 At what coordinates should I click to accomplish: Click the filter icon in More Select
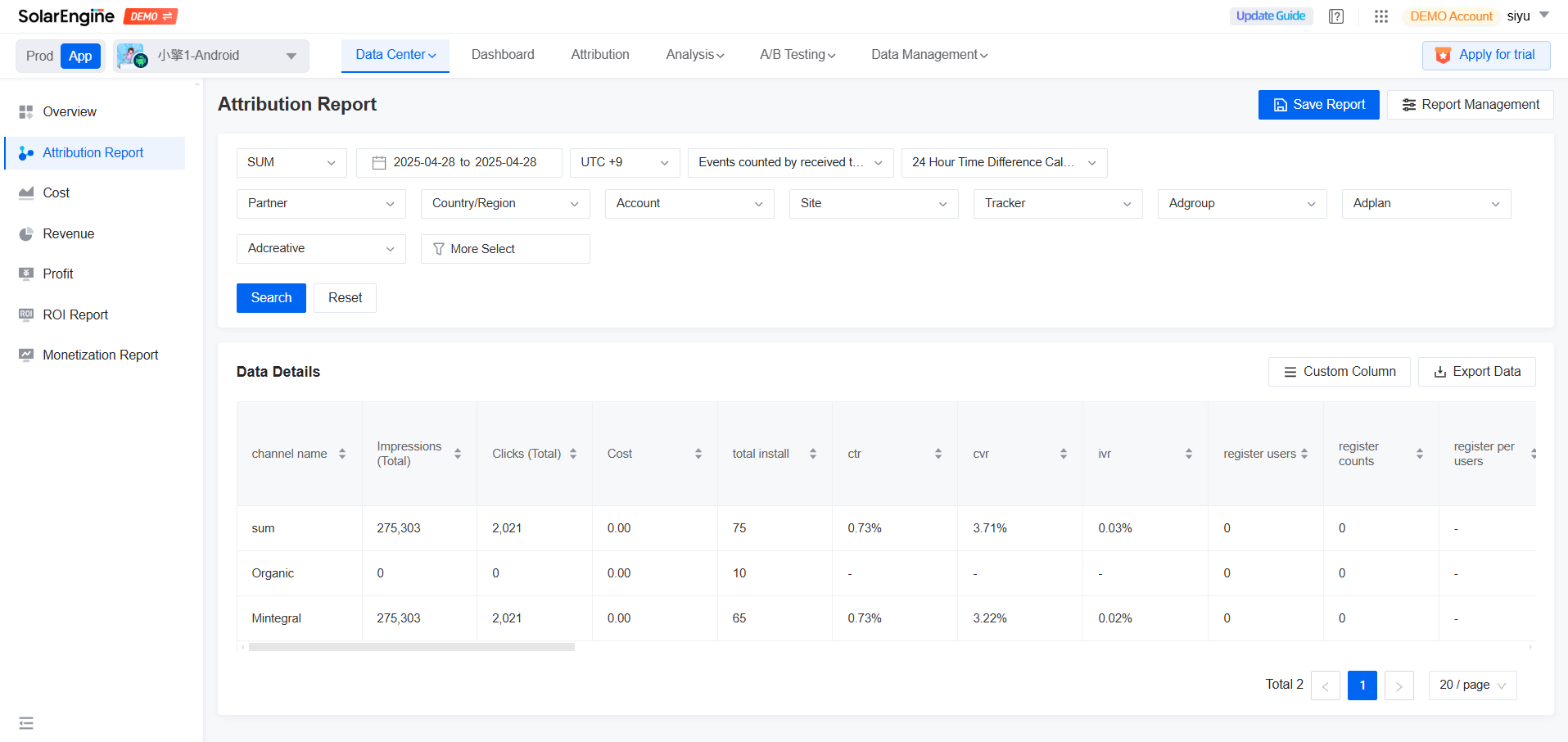tap(439, 248)
